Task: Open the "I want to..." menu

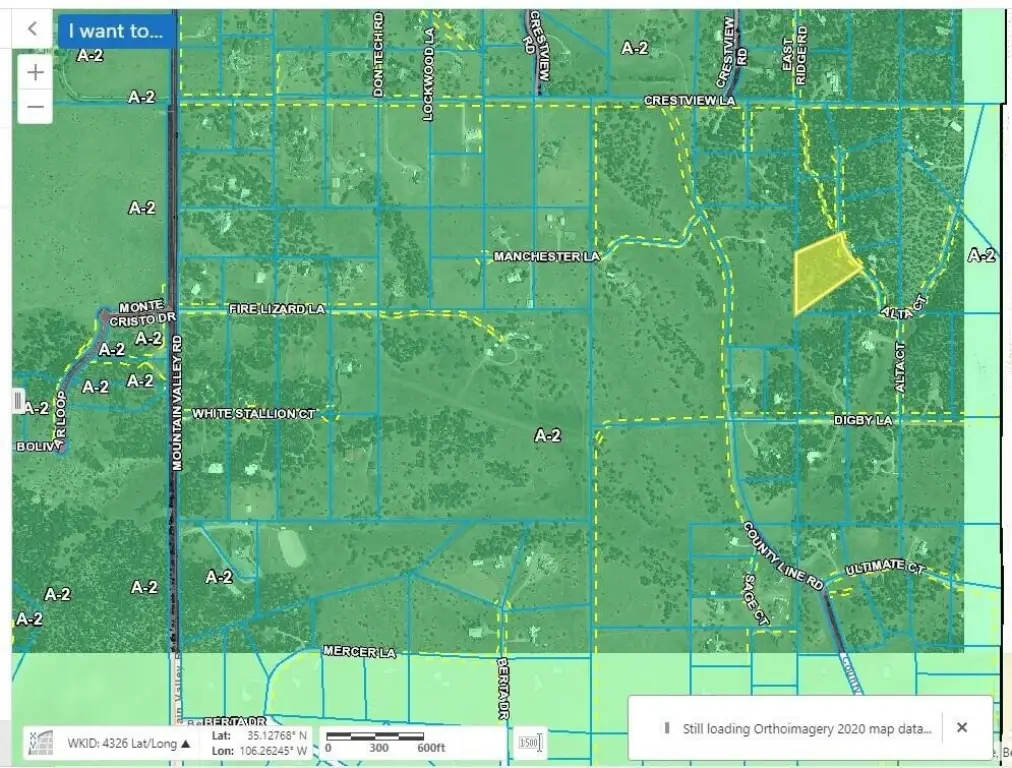Action: pos(117,31)
